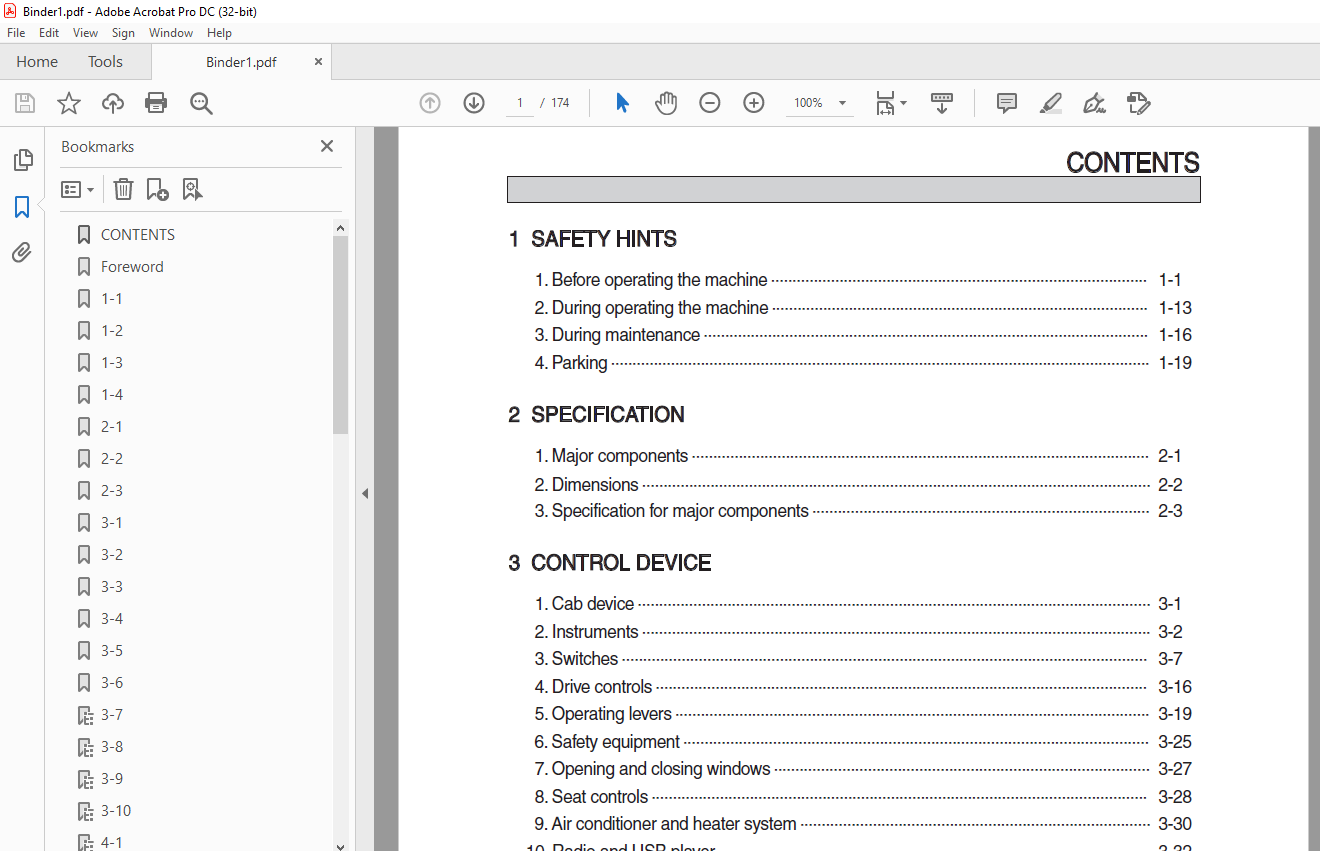Click the 'Seat controls' contents entry
The width and height of the screenshot is (1320, 851).
coord(600,797)
